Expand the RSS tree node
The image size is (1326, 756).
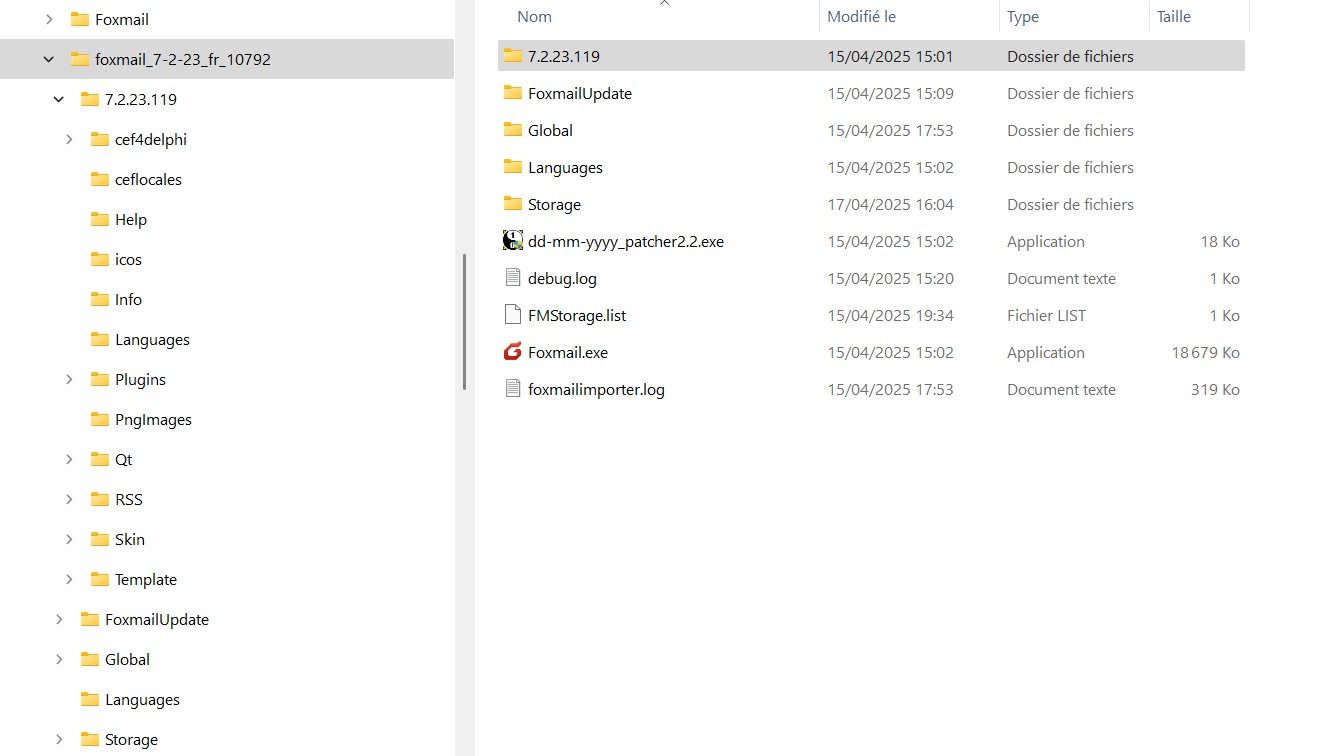pos(69,499)
